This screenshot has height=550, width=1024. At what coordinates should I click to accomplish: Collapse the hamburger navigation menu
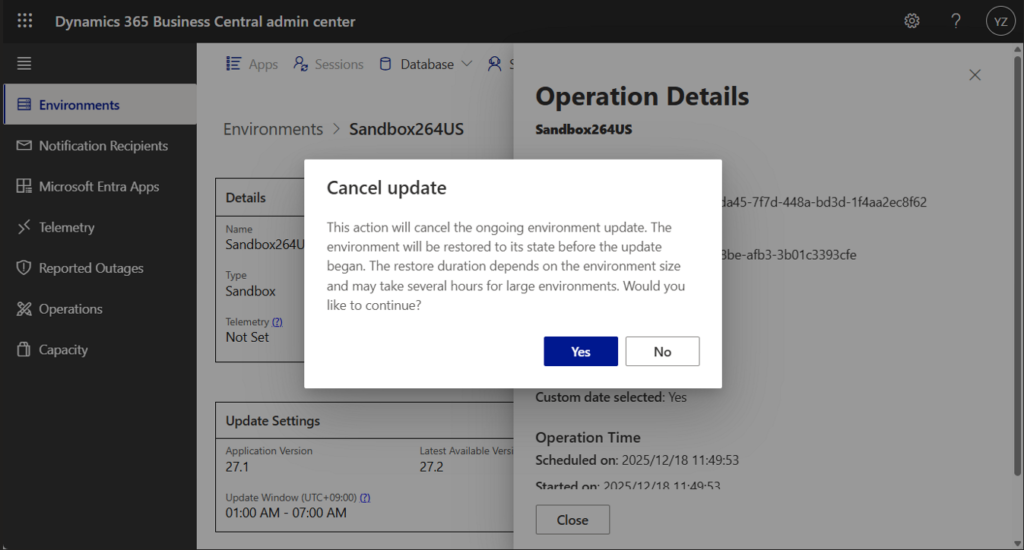pyautogui.click(x=24, y=64)
